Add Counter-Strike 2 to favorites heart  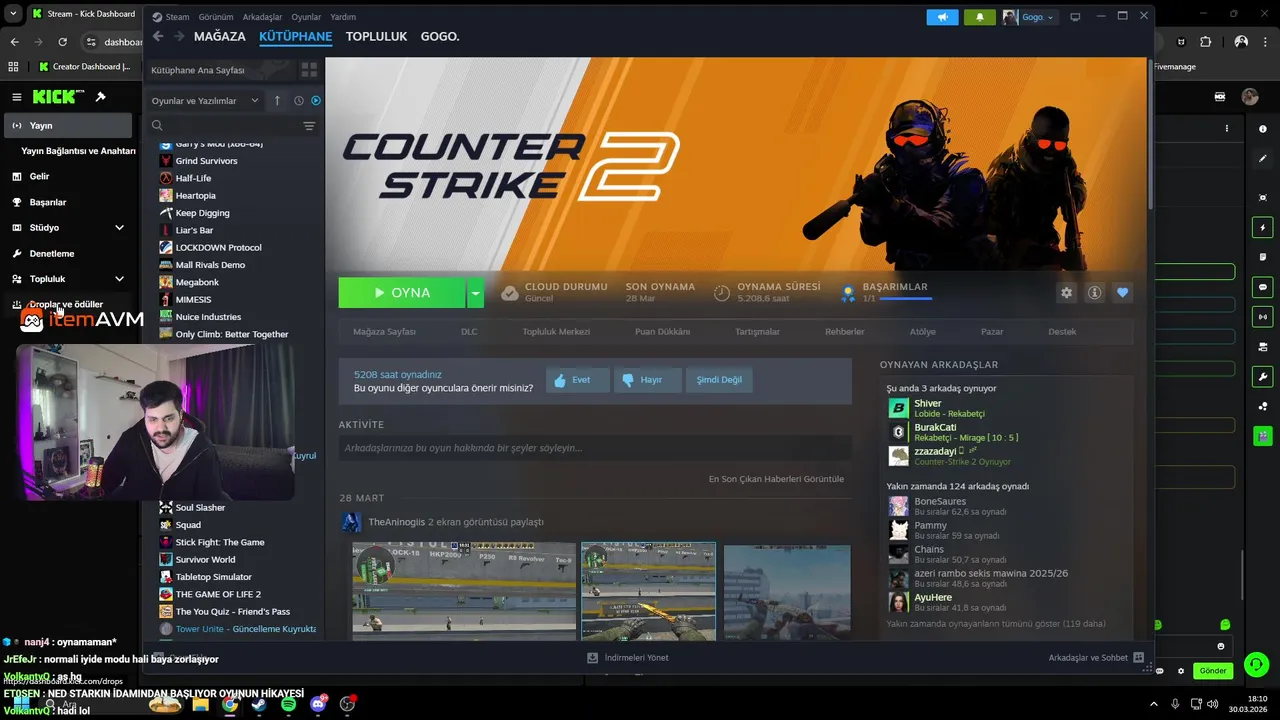(x=1122, y=293)
